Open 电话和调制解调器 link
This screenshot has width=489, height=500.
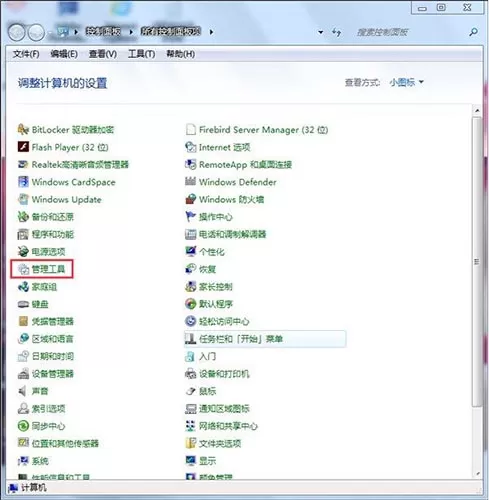tap(232, 234)
